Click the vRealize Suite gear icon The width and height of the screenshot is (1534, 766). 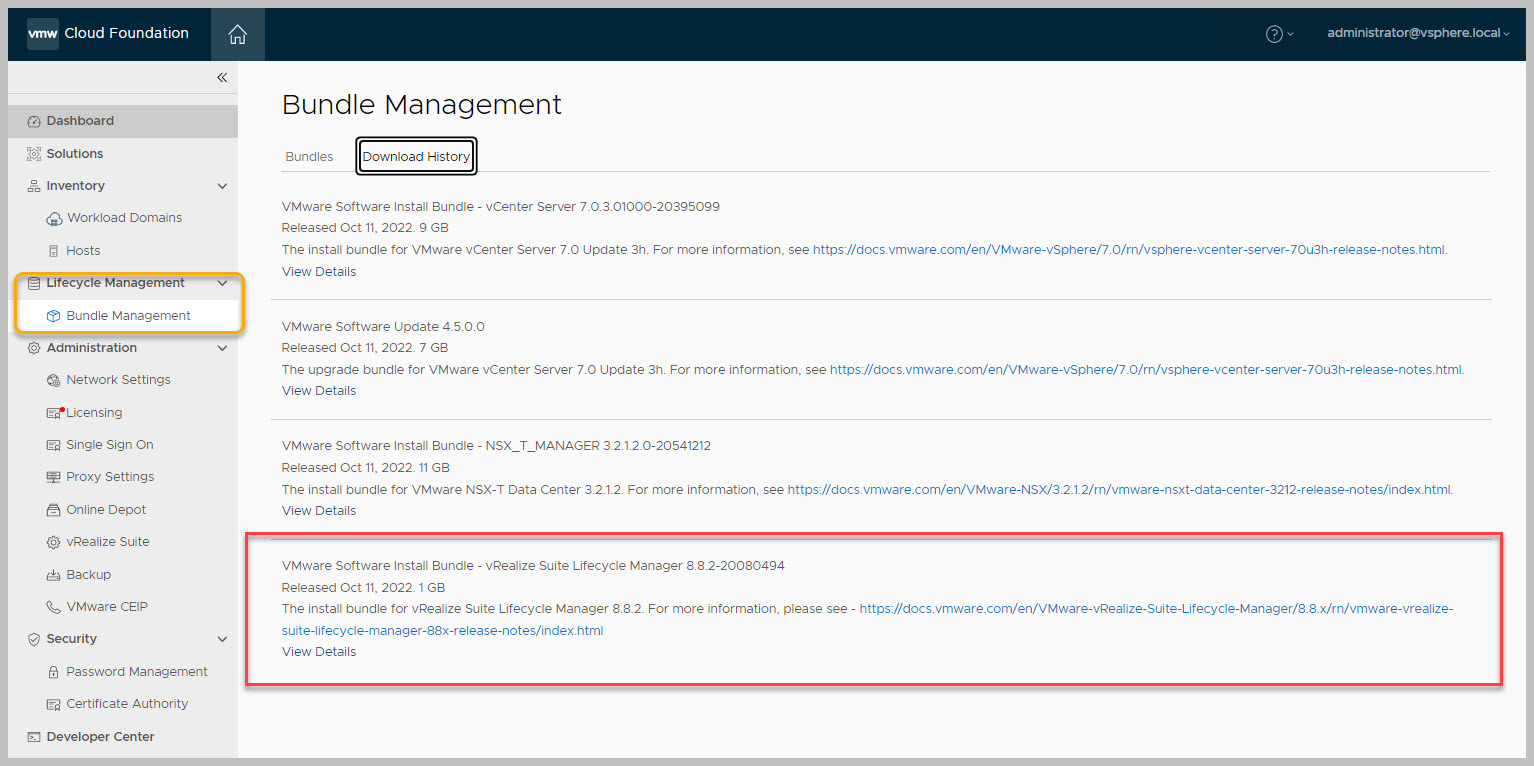point(54,542)
